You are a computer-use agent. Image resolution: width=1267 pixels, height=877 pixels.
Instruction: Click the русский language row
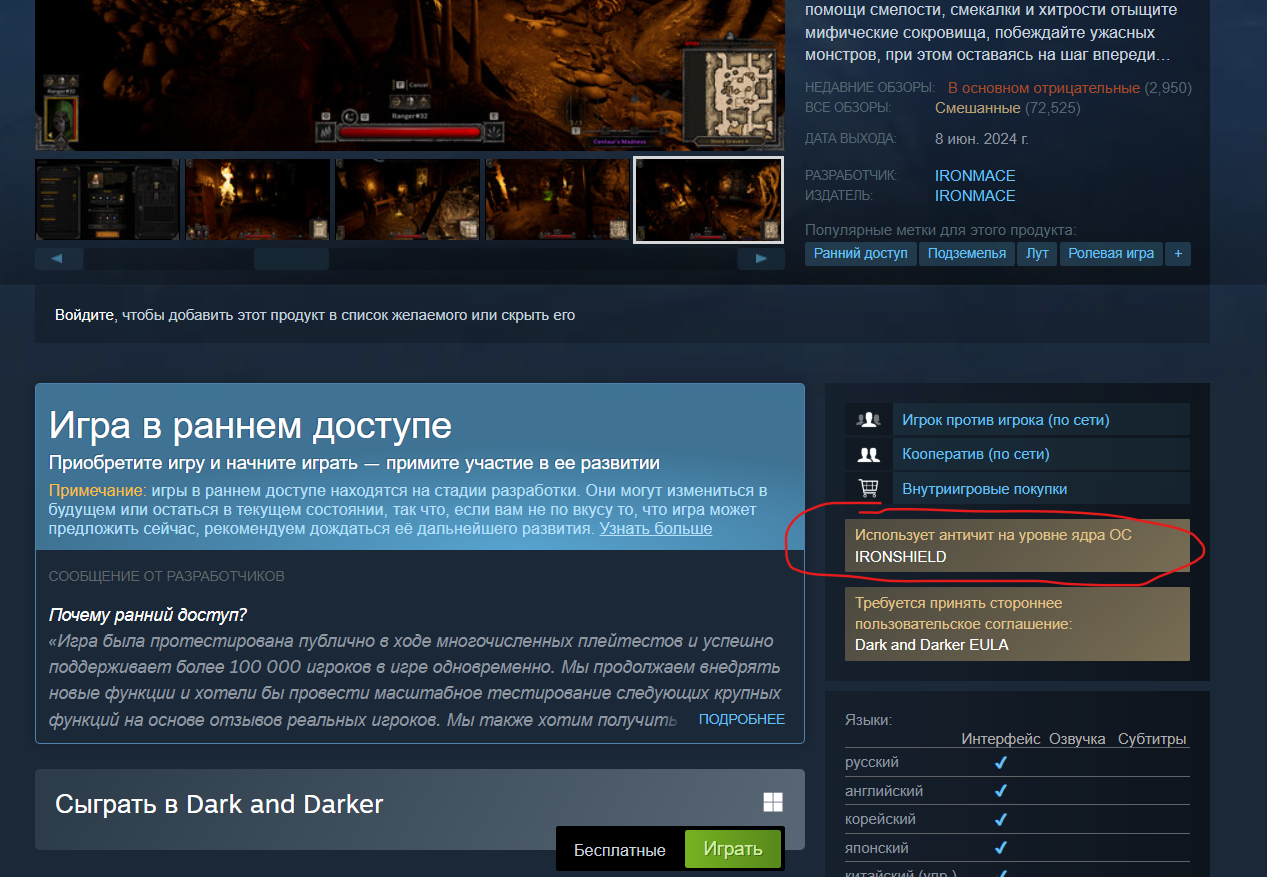coord(1017,762)
